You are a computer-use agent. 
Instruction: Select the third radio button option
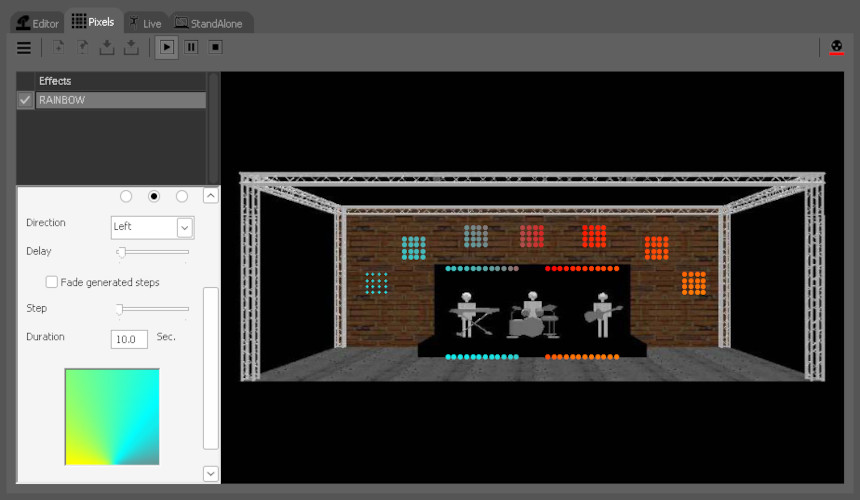pyautogui.click(x=182, y=196)
